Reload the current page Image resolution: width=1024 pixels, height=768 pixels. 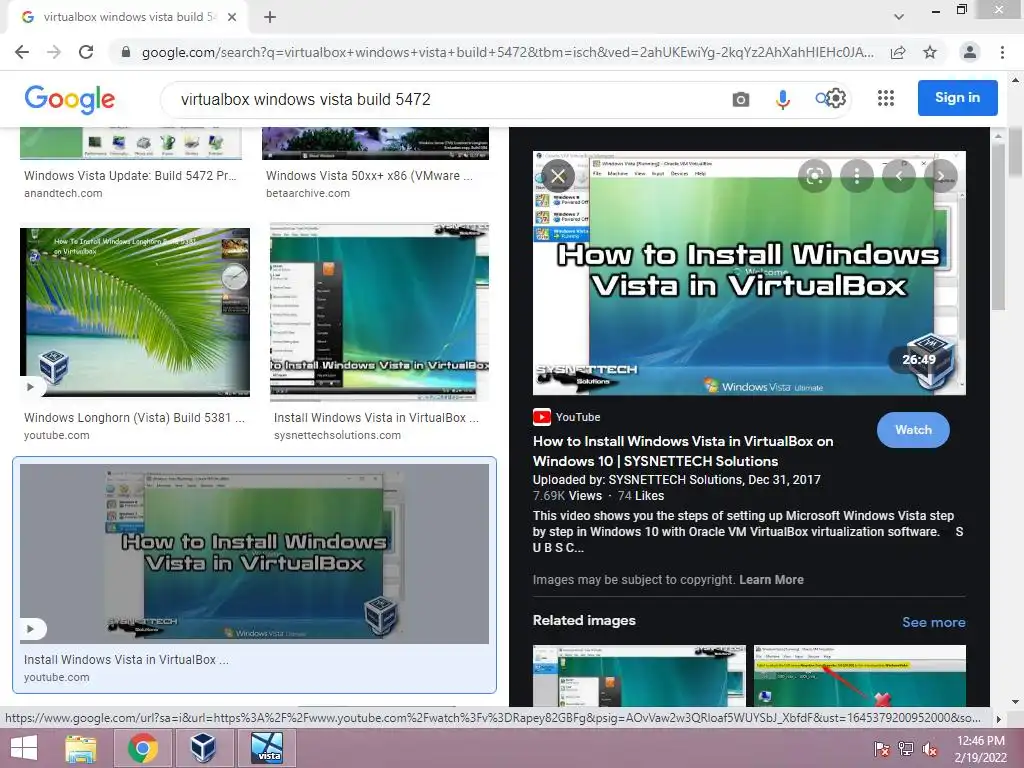[x=86, y=52]
